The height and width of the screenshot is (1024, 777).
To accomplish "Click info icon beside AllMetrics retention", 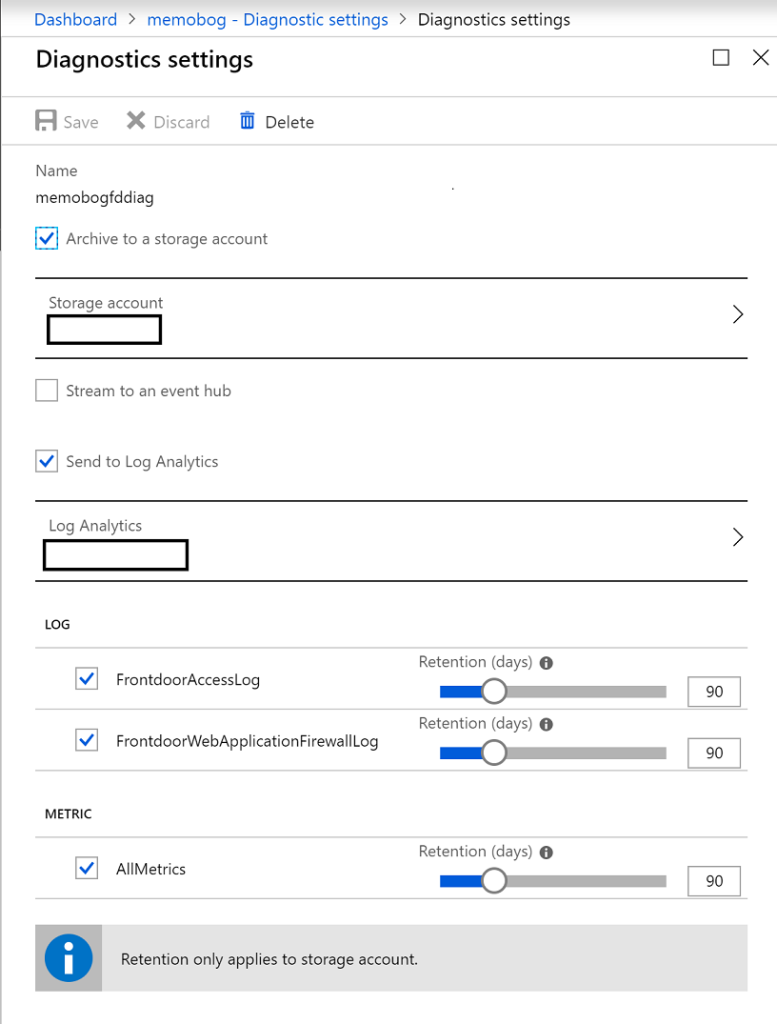I will coord(547,852).
